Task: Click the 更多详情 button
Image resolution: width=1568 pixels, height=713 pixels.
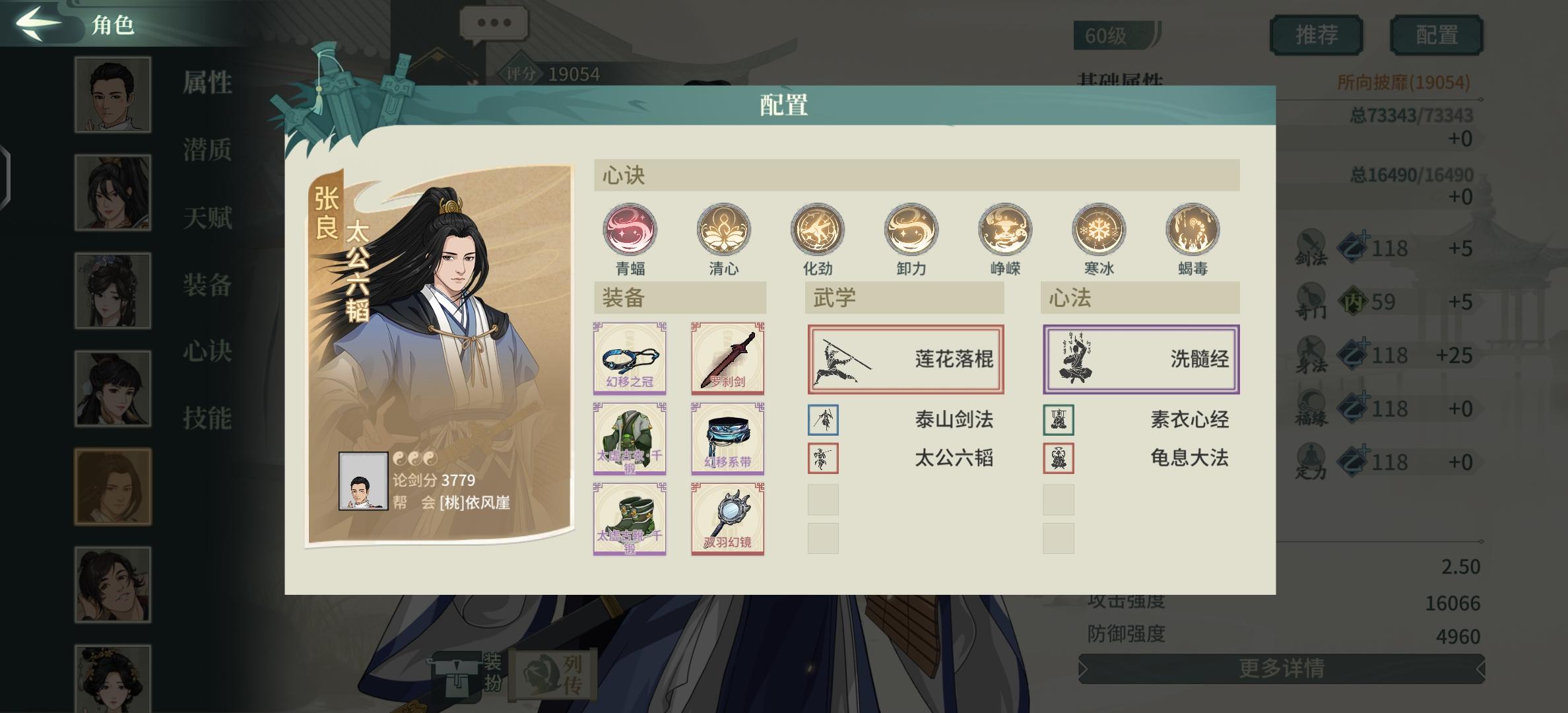Action: [x=1282, y=669]
